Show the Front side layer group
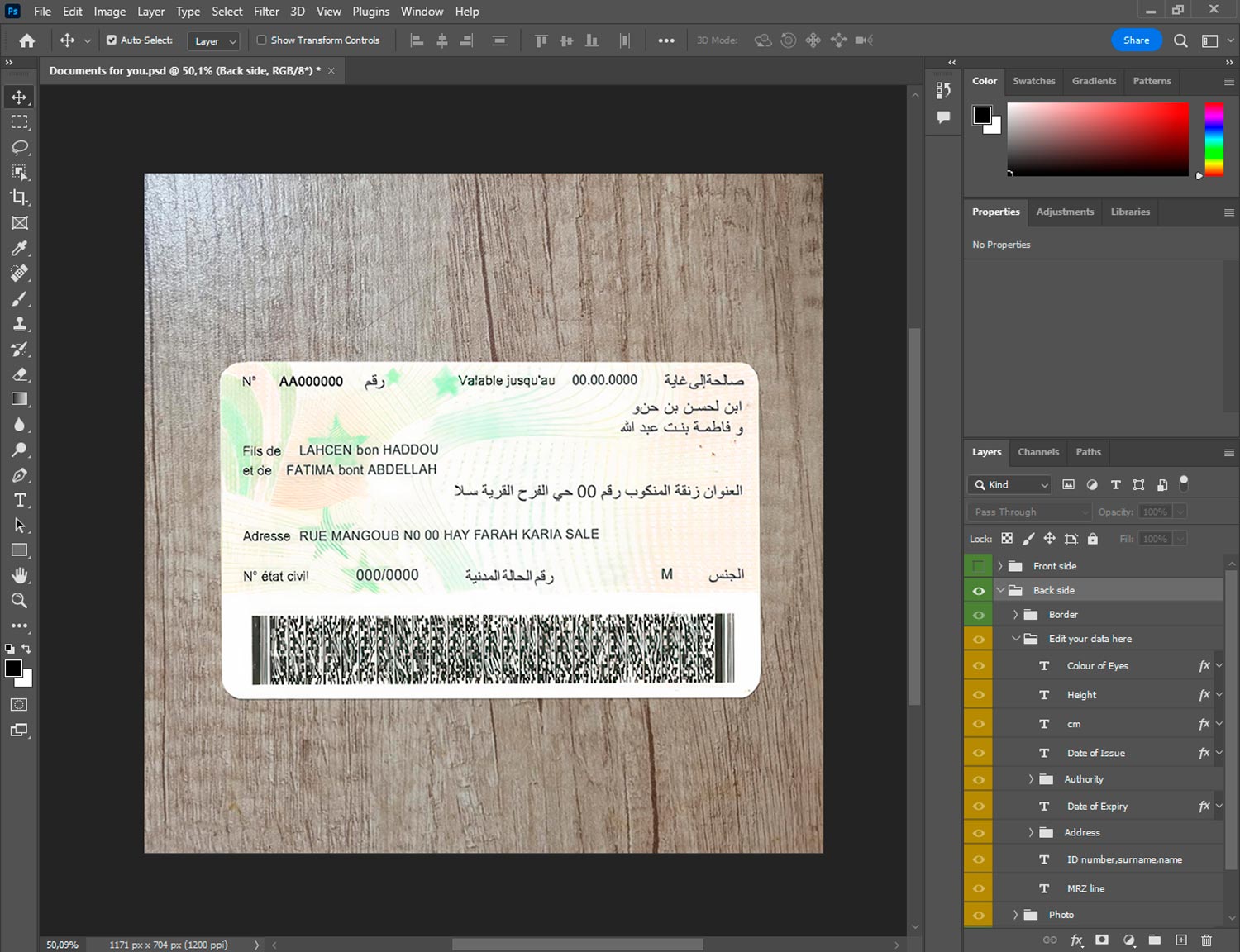This screenshot has width=1240, height=952. pos(979,566)
